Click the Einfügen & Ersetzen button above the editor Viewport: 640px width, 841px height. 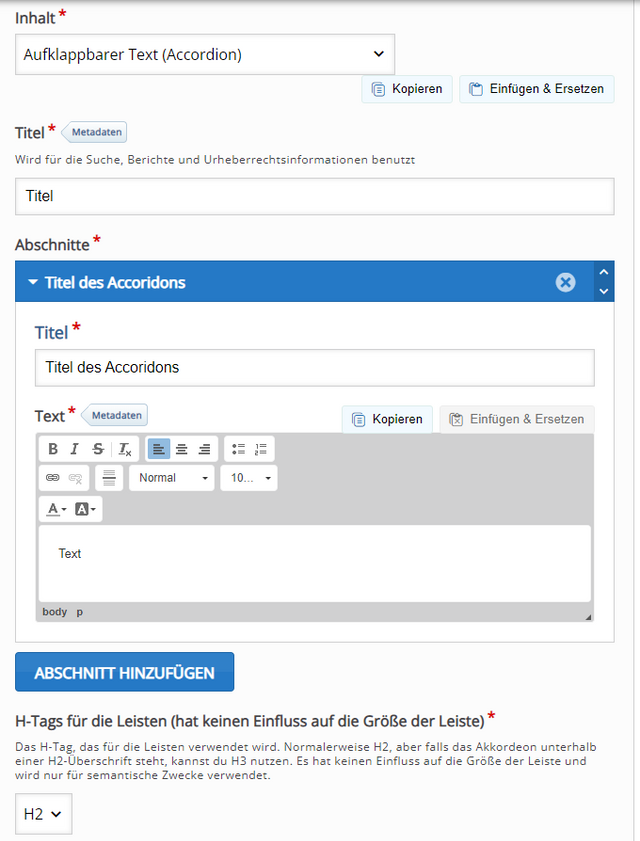[x=517, y=419]
